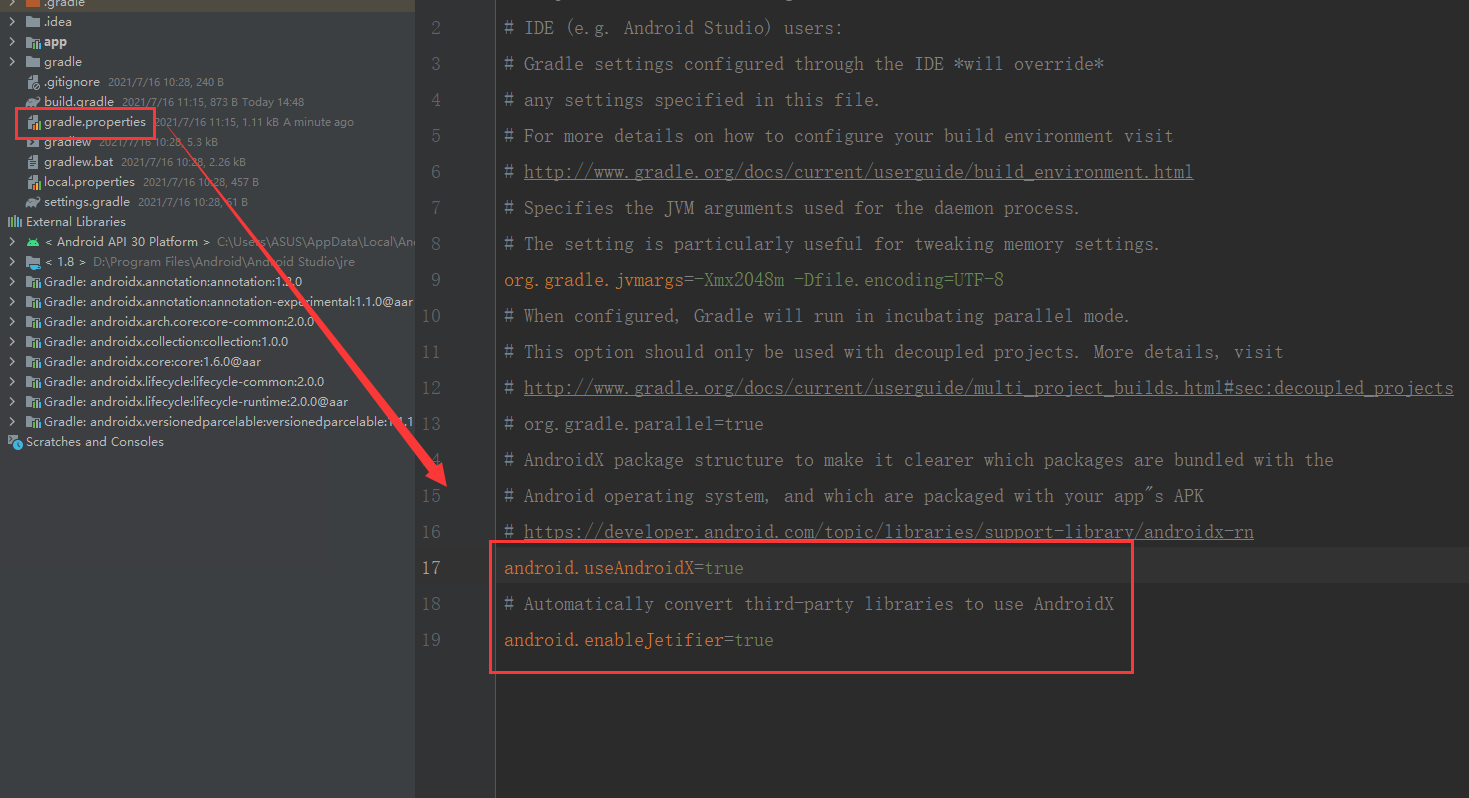Click the build.gradle Gradle elephant icon
The width and height of the screenshot is (1469, 798).
point(34,101)
